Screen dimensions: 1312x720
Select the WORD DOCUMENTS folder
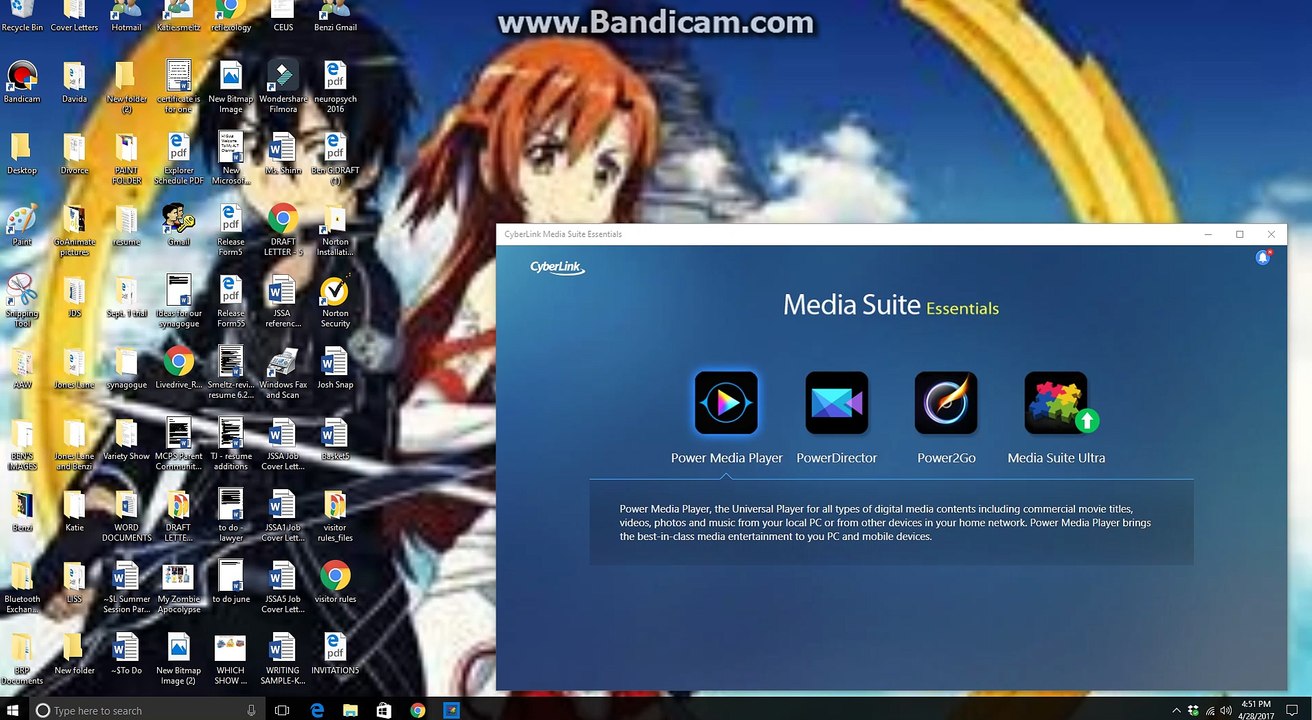pos(126,515)
